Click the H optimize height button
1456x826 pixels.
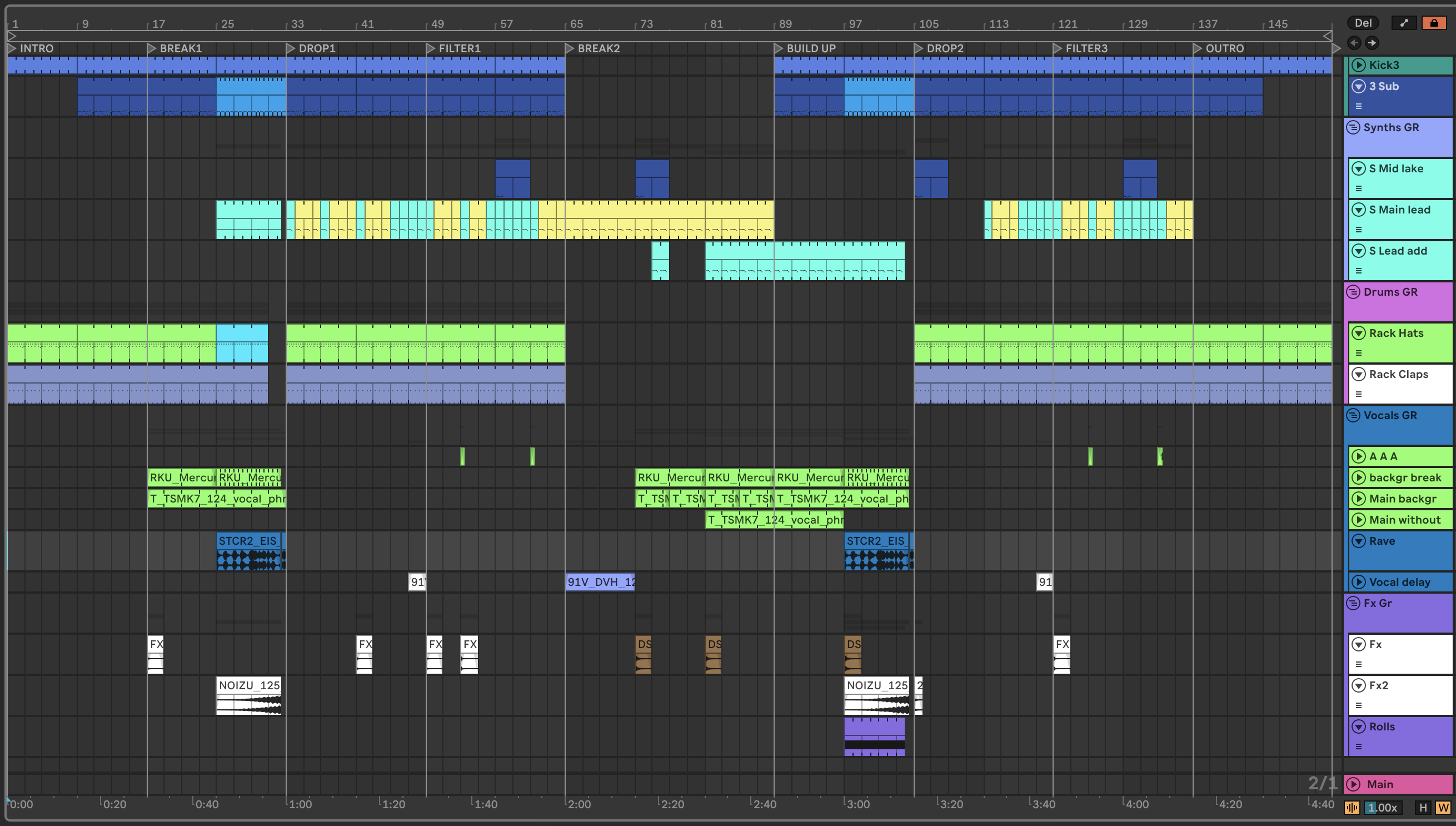pyautogui.click(x=1423, y=807)
